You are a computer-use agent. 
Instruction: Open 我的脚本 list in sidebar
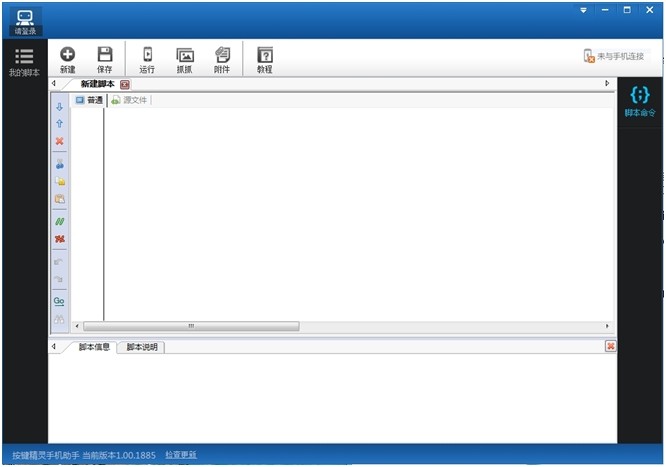click(24, 63)
